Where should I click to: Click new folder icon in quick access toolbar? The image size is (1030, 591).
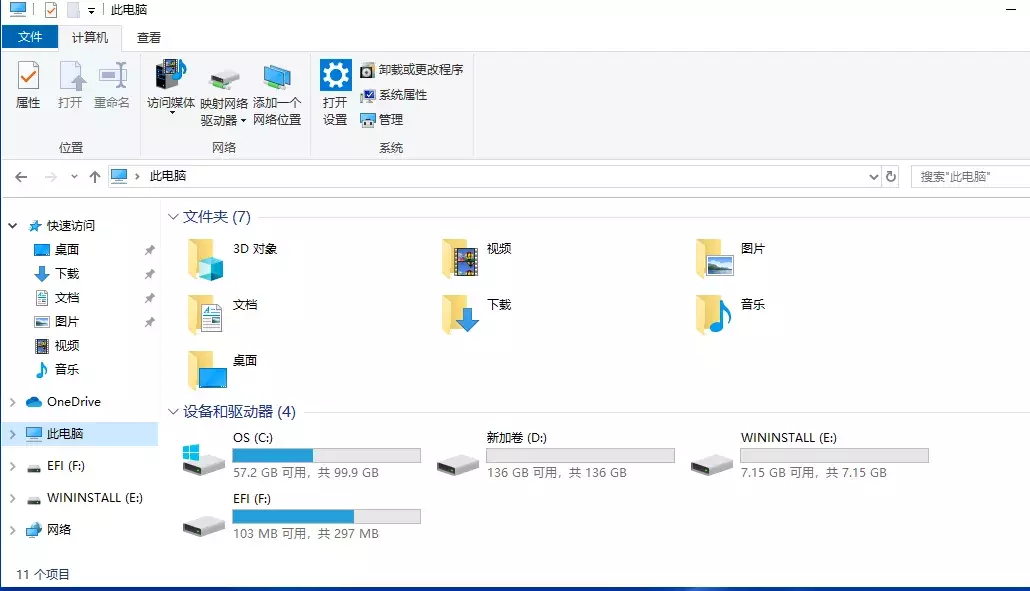pyautogui.click(x=73, y=10)
